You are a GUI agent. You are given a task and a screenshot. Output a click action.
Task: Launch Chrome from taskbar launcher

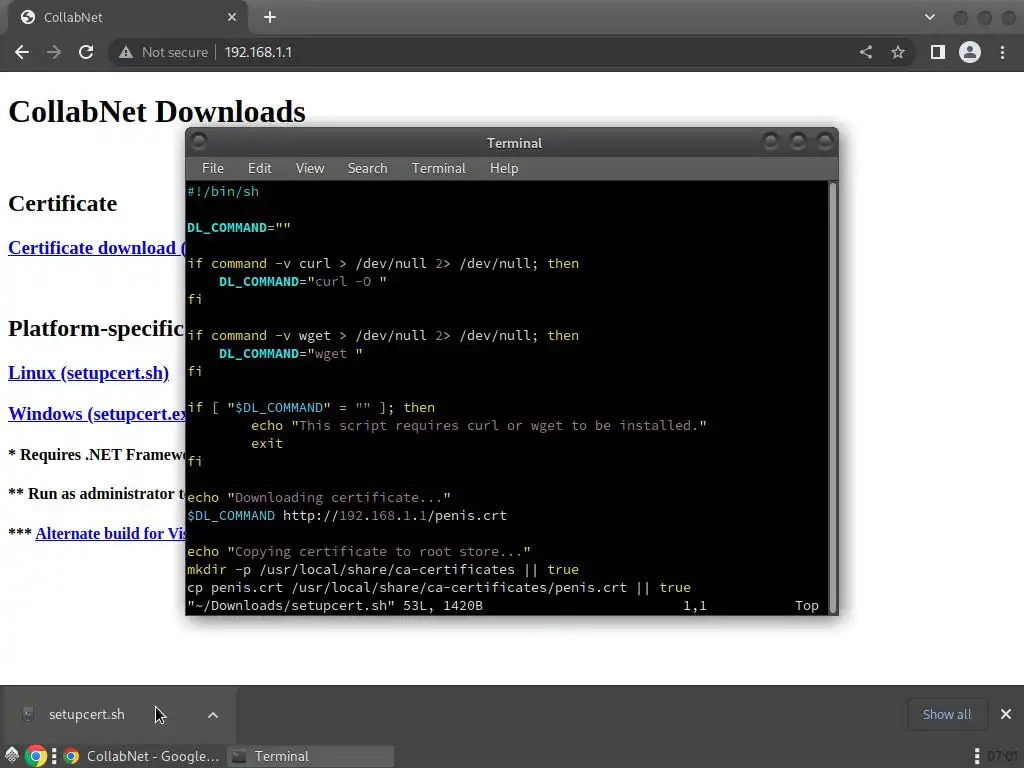(37, 756)
